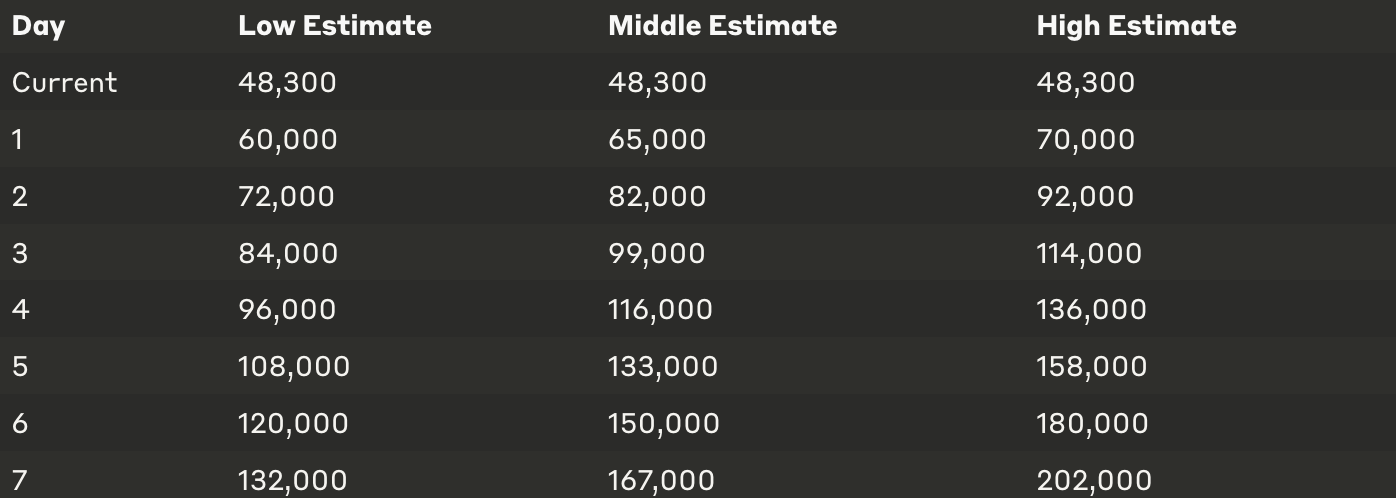This screenshot has height=498, width=1396.
Task: Click the Current row label
Action: [x=64, y=82]
